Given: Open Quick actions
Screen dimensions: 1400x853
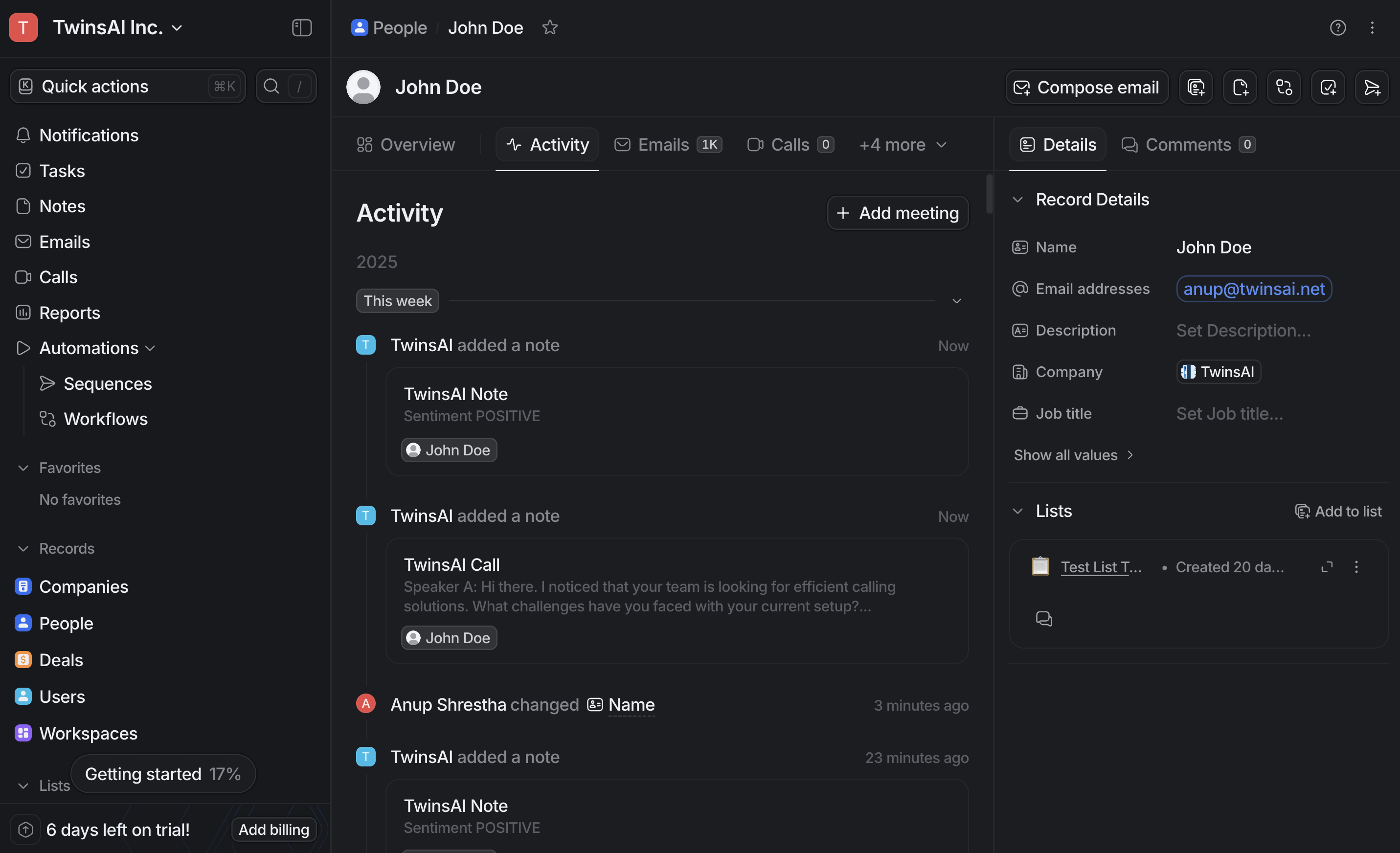Looking at the screenshot, I should 127,87.
